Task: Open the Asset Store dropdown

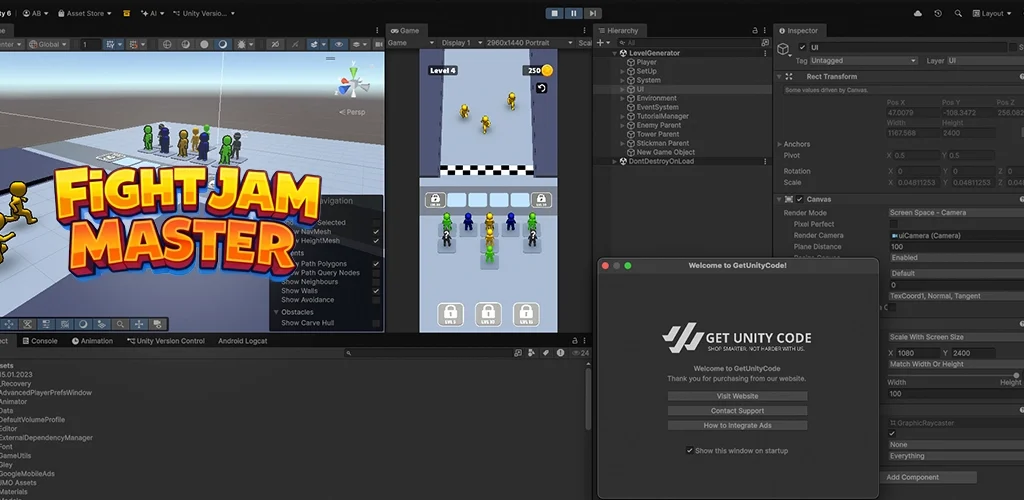Action: point(84,13)
